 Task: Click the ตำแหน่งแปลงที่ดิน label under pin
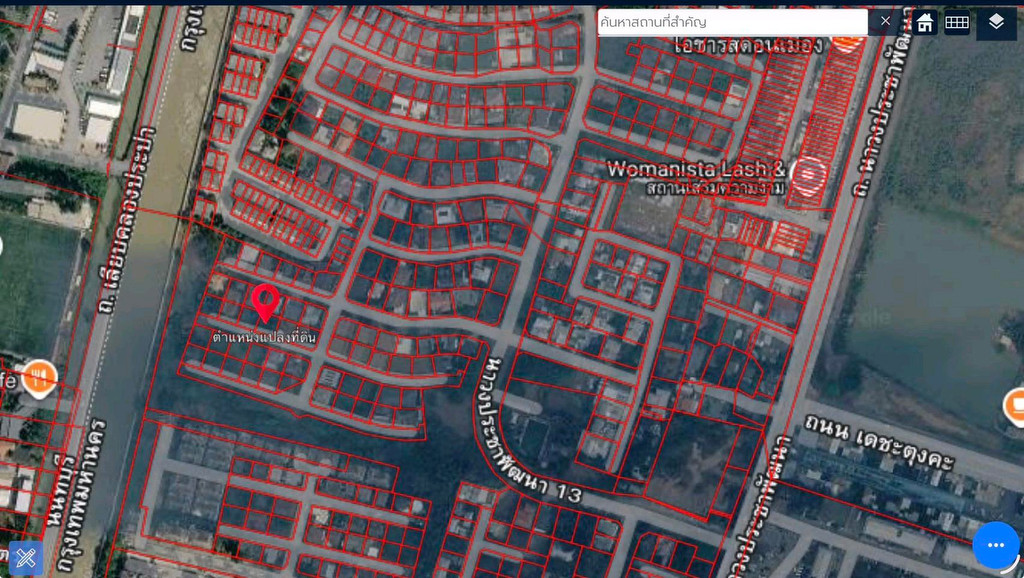(x=264, y=337)
